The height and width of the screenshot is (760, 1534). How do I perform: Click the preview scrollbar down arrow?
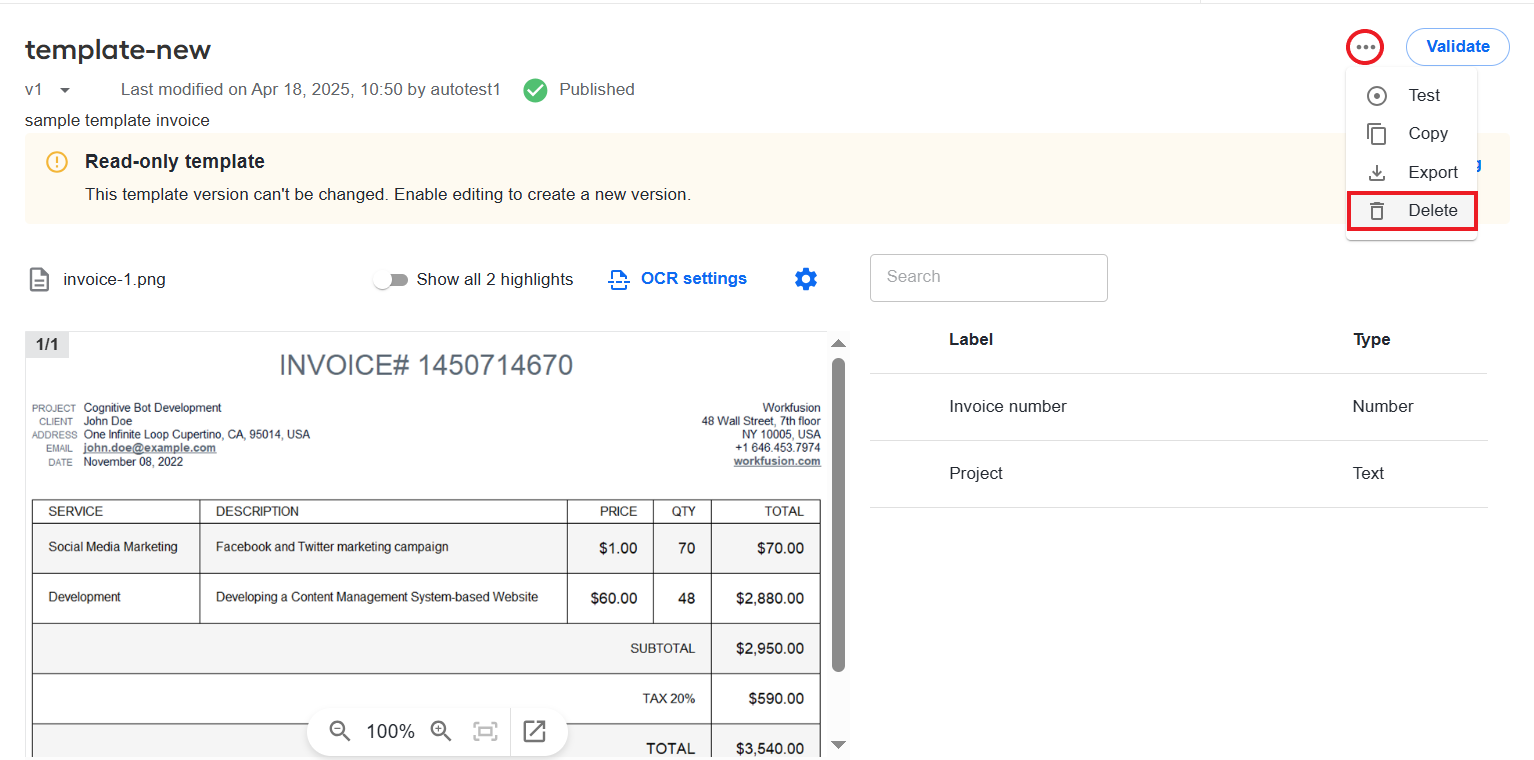point(838,744)
